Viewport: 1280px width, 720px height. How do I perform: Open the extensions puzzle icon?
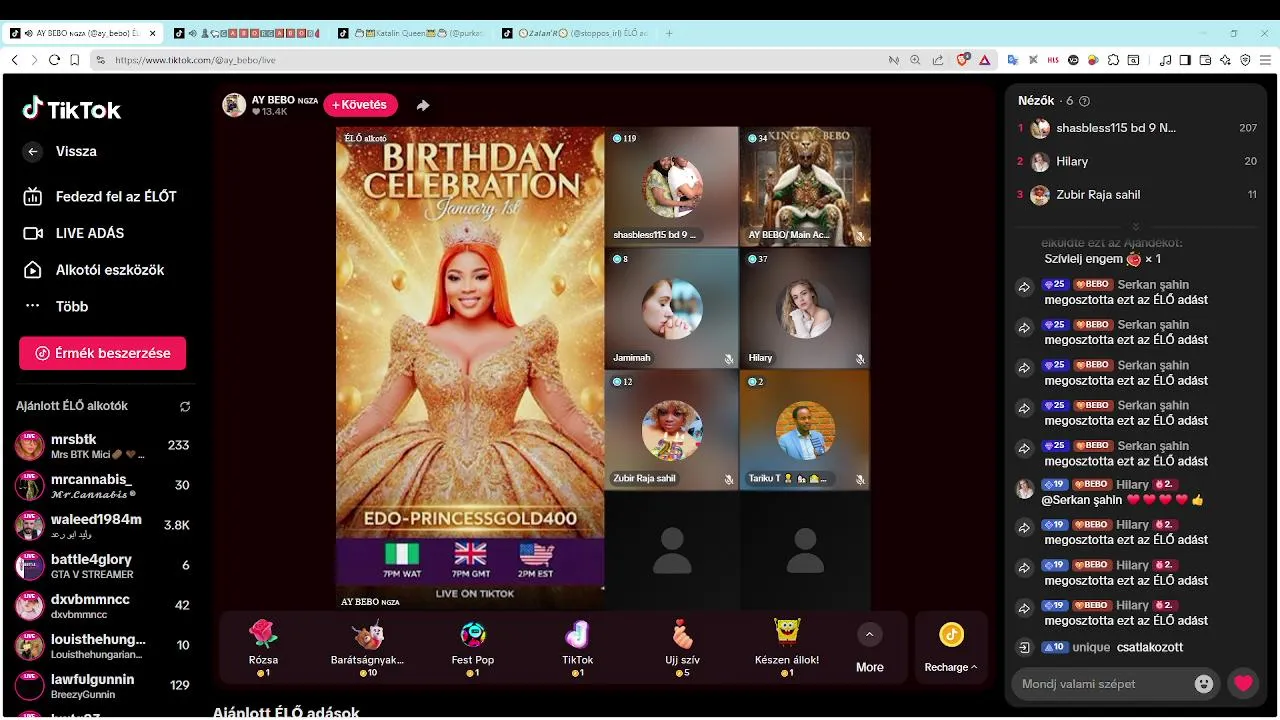tap(1113, 60)
